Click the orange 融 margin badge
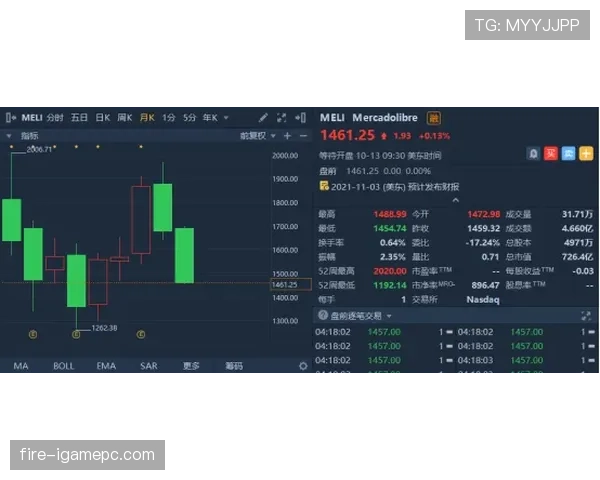The width and height of the screenshot is (600, 480). point(434,118)
